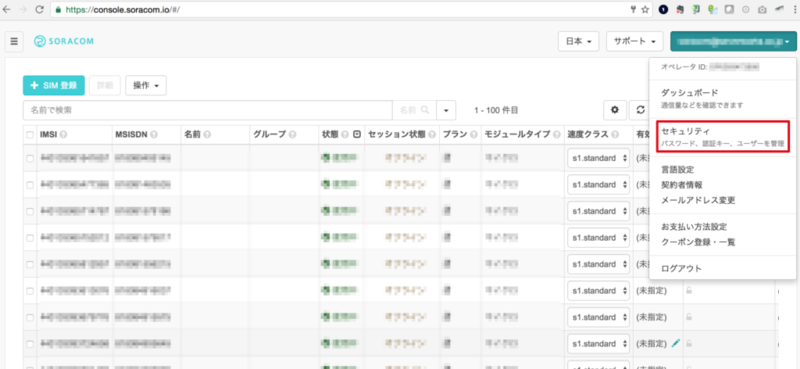Screen dimensions: 800x369
Task: Open Chrome three-dot menu
Action: point(794,9)
